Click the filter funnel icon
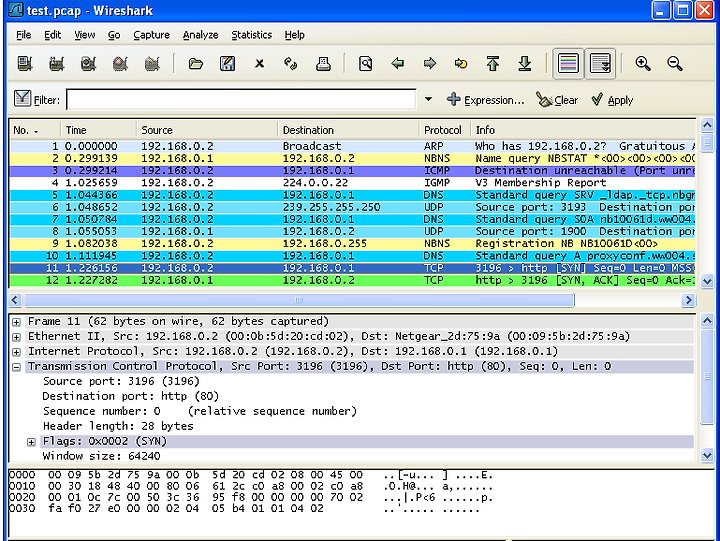Image resolution: width=720 pixels, height=541 pixels. tap(22, 98)
